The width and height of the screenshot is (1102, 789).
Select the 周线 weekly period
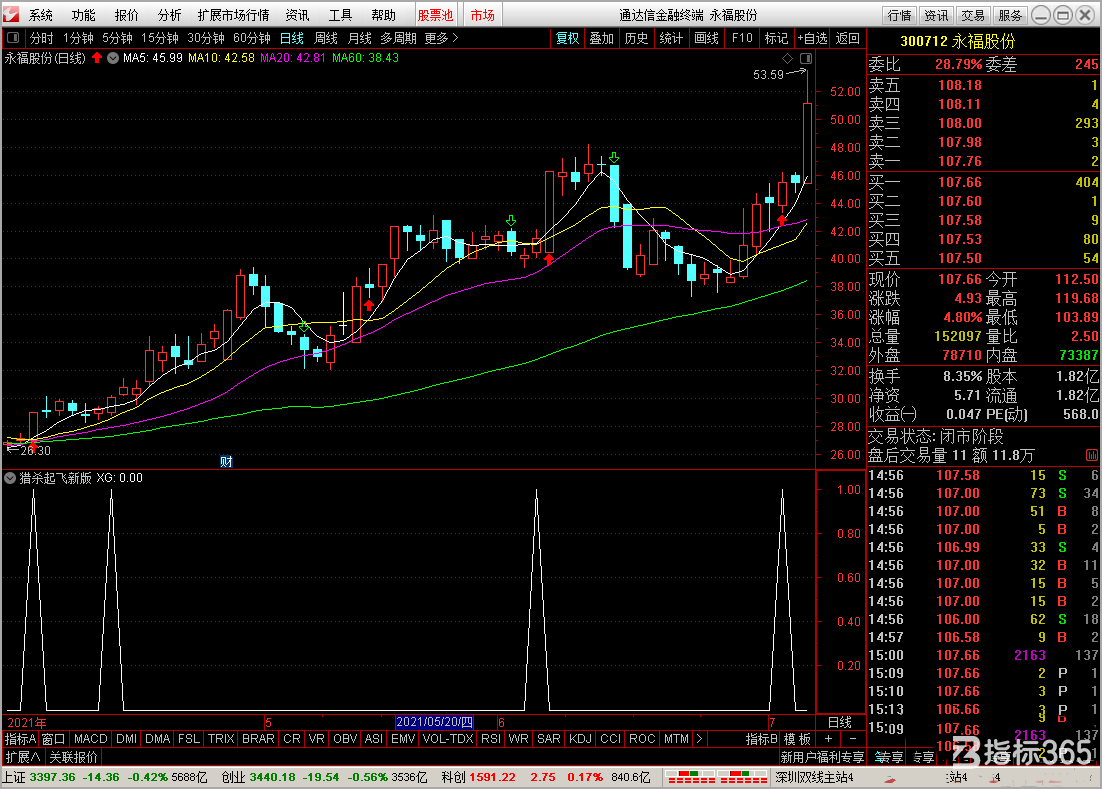click(x=326, y=38)
